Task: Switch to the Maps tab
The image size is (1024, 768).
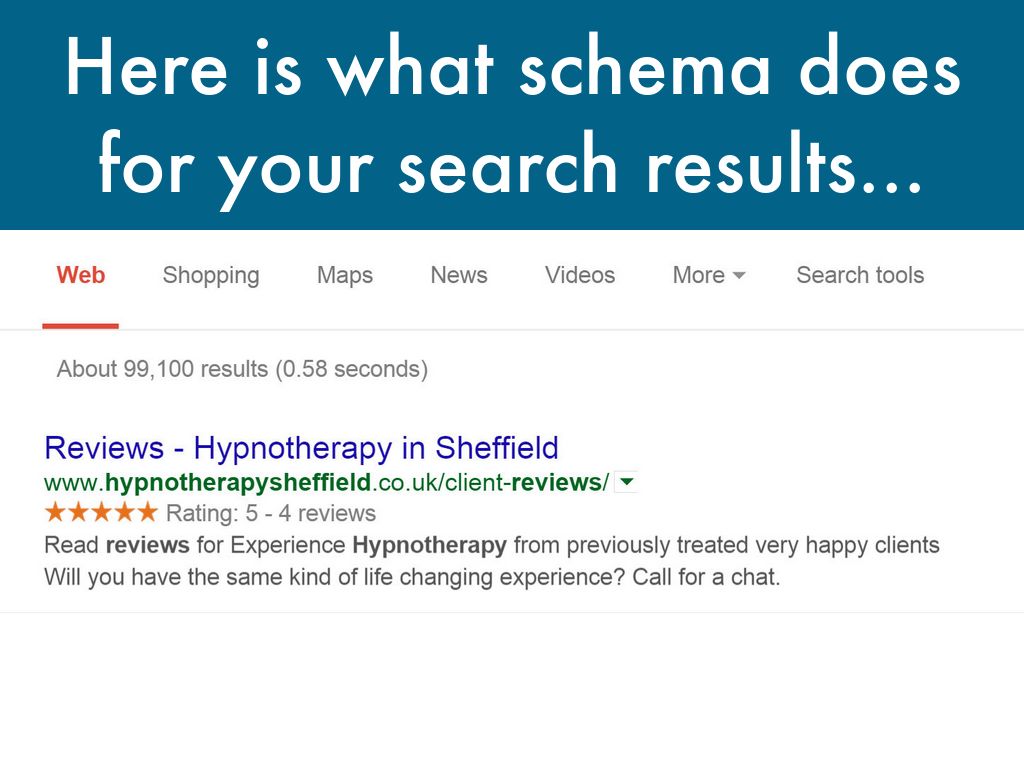Action: point(345,275)
